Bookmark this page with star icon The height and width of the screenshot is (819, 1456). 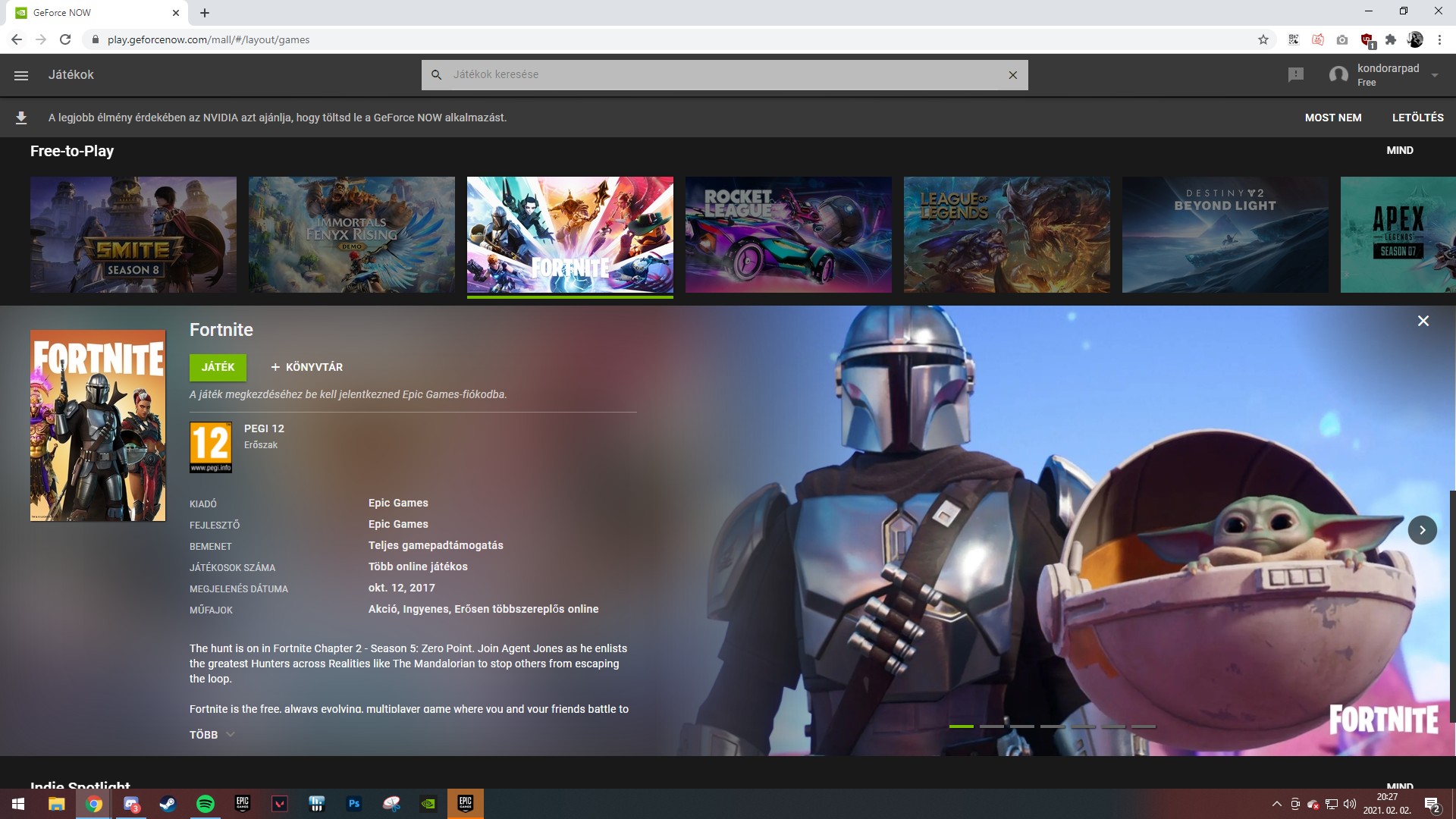click(x=1263, y=39)
